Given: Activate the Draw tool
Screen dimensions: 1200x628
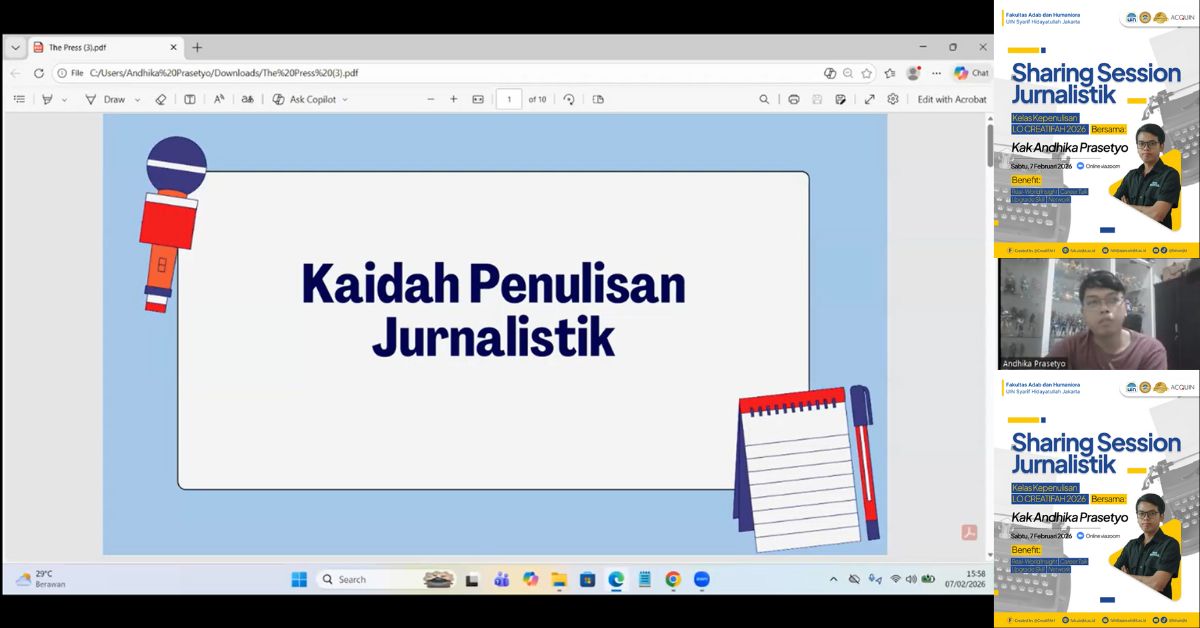Looking at the screenshot, I should [110, 99].
